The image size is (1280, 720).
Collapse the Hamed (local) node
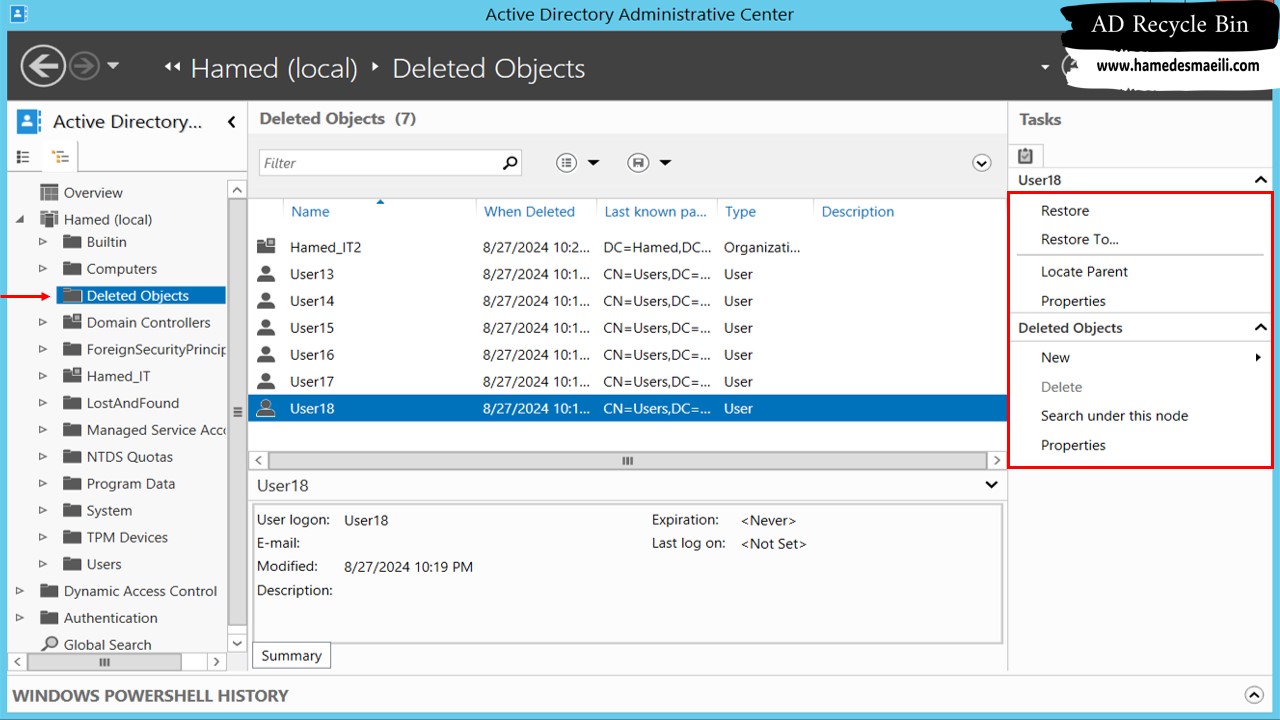pos(20,219)
